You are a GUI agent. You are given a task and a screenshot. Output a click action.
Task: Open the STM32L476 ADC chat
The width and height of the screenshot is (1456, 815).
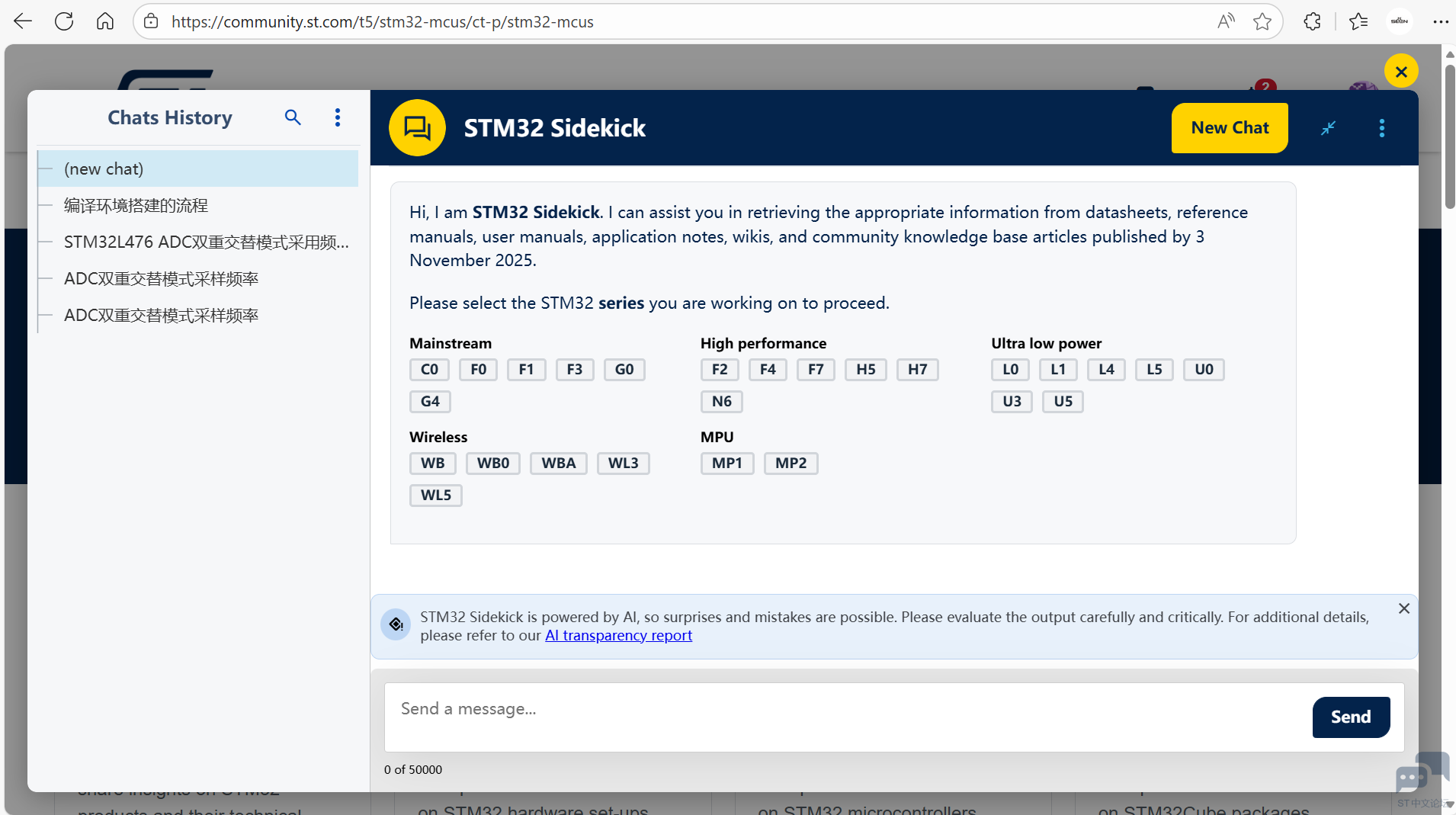pyautogui.click(x=198, y=242)
